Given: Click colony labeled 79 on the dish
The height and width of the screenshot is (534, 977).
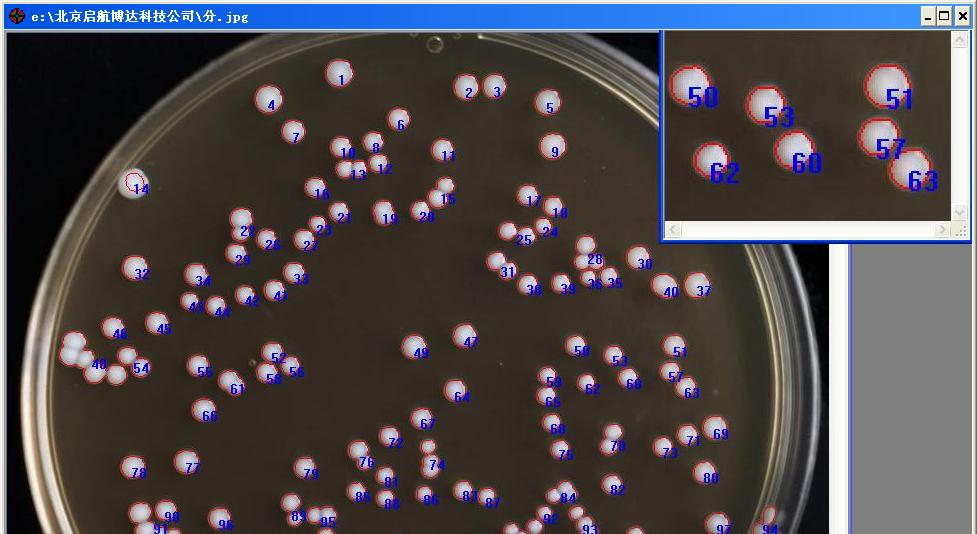Looking at the screenshot, I should click(x=305, y=469).
